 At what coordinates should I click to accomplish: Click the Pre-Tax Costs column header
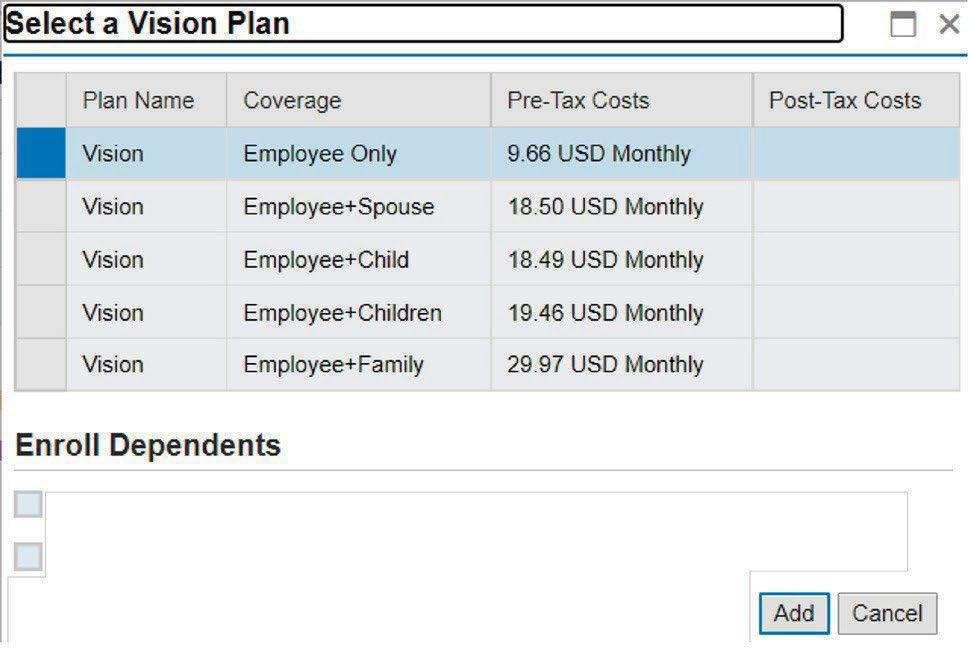coord(578,100)
